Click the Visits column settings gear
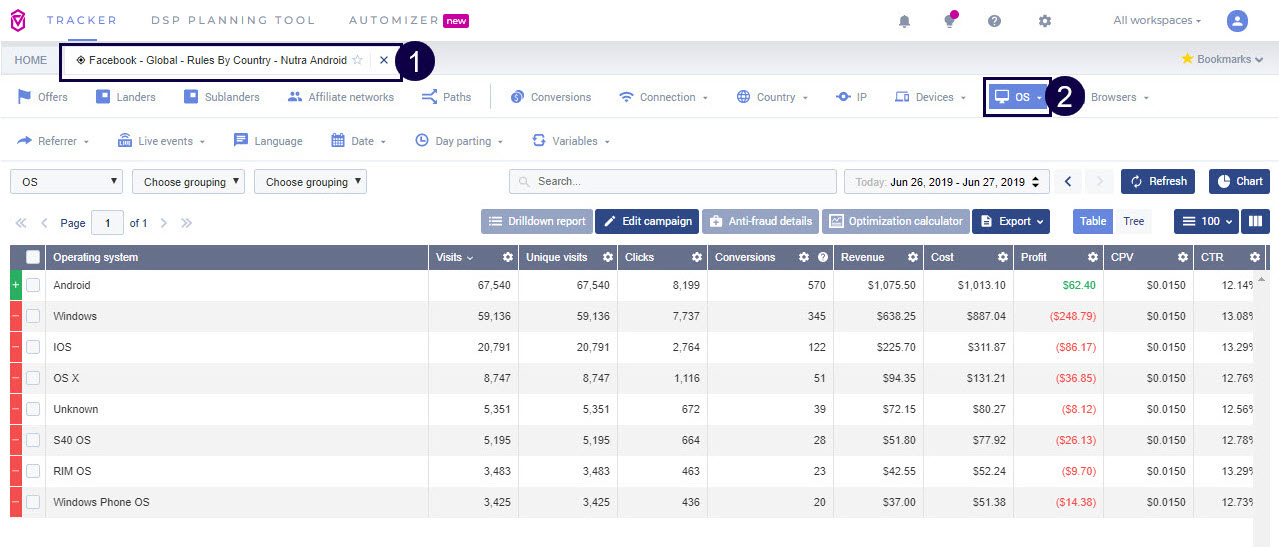 508,257
